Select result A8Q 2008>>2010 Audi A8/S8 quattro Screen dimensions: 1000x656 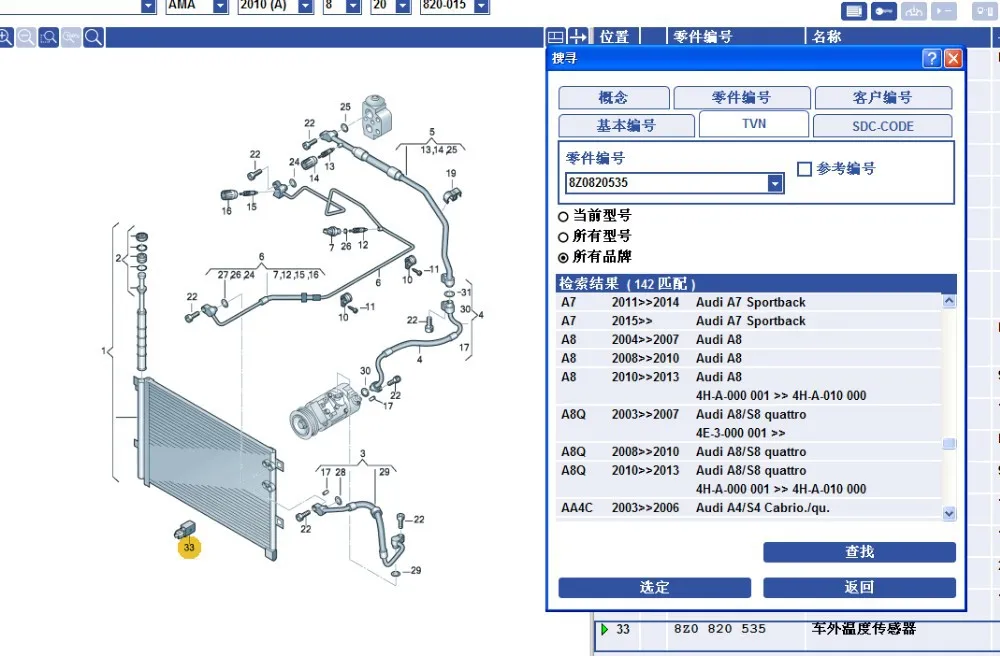[x=748, y=452]
